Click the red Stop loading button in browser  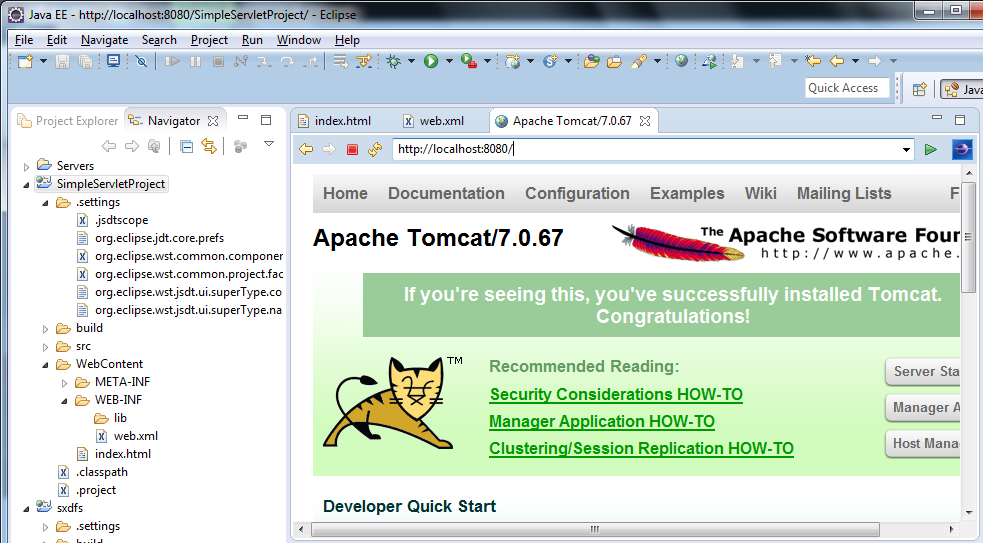352,149
